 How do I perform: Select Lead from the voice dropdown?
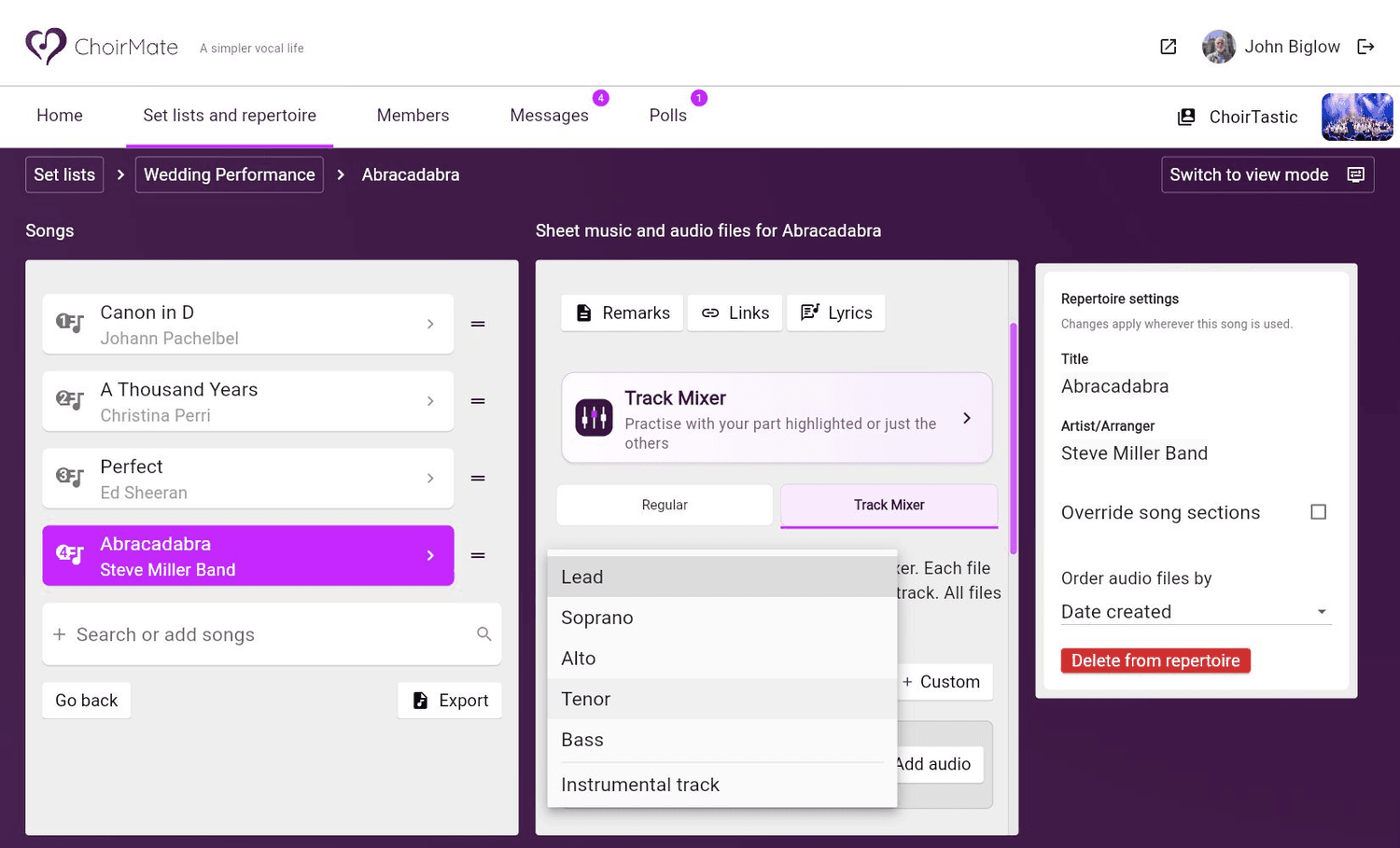721,577
